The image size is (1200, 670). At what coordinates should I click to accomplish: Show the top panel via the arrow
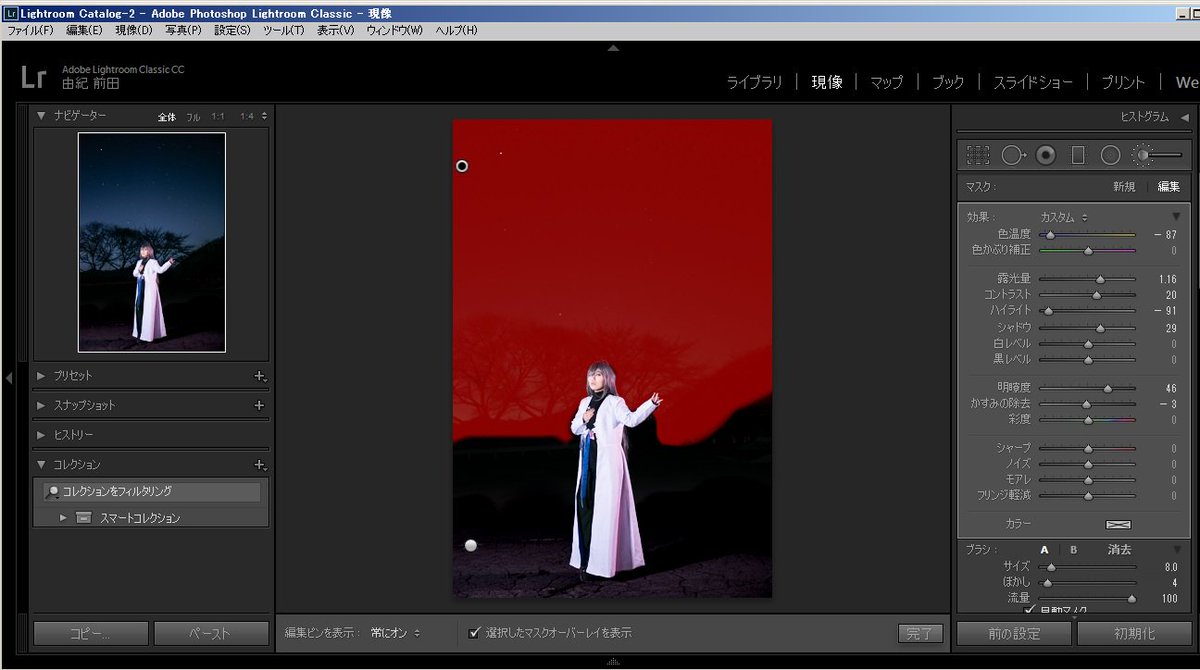pyautogui.click(x=613, y=47)
